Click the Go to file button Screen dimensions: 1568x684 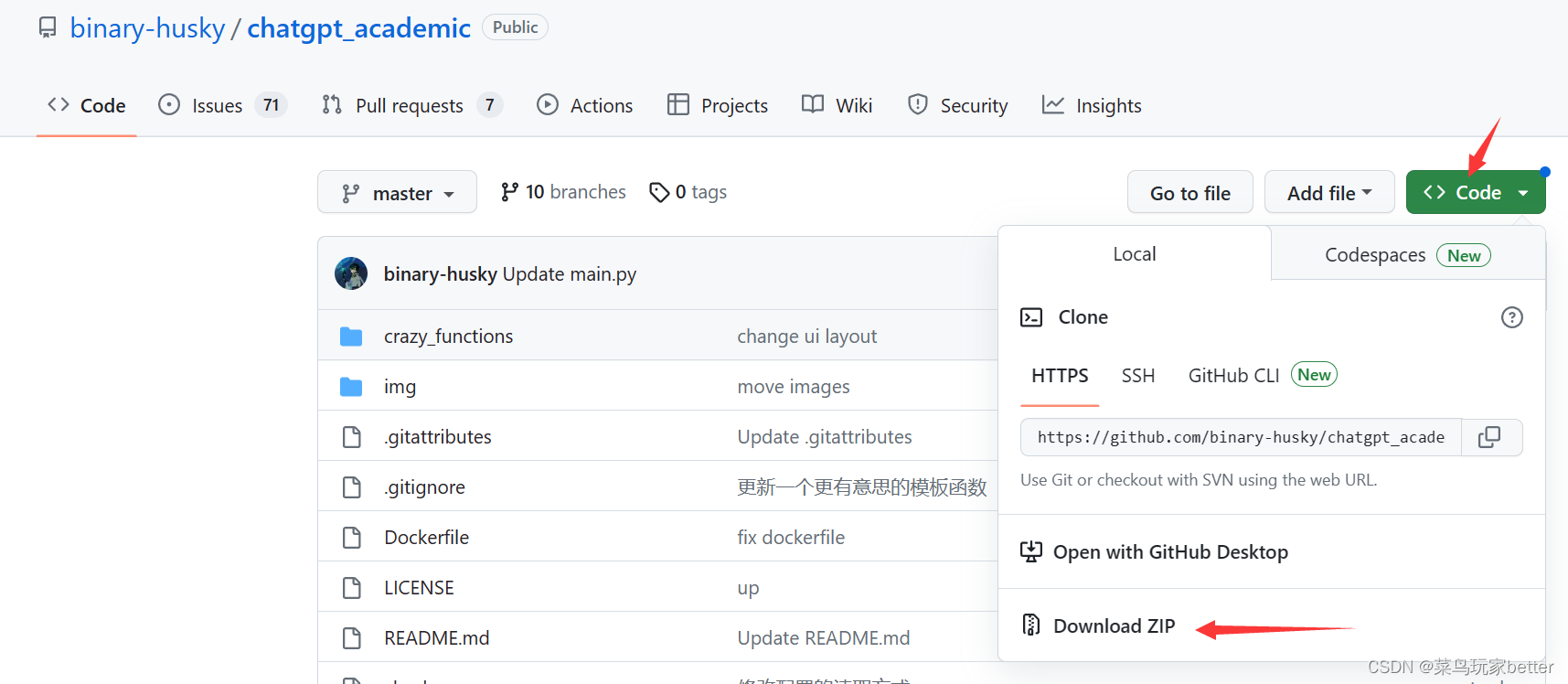click(1190, 192)
